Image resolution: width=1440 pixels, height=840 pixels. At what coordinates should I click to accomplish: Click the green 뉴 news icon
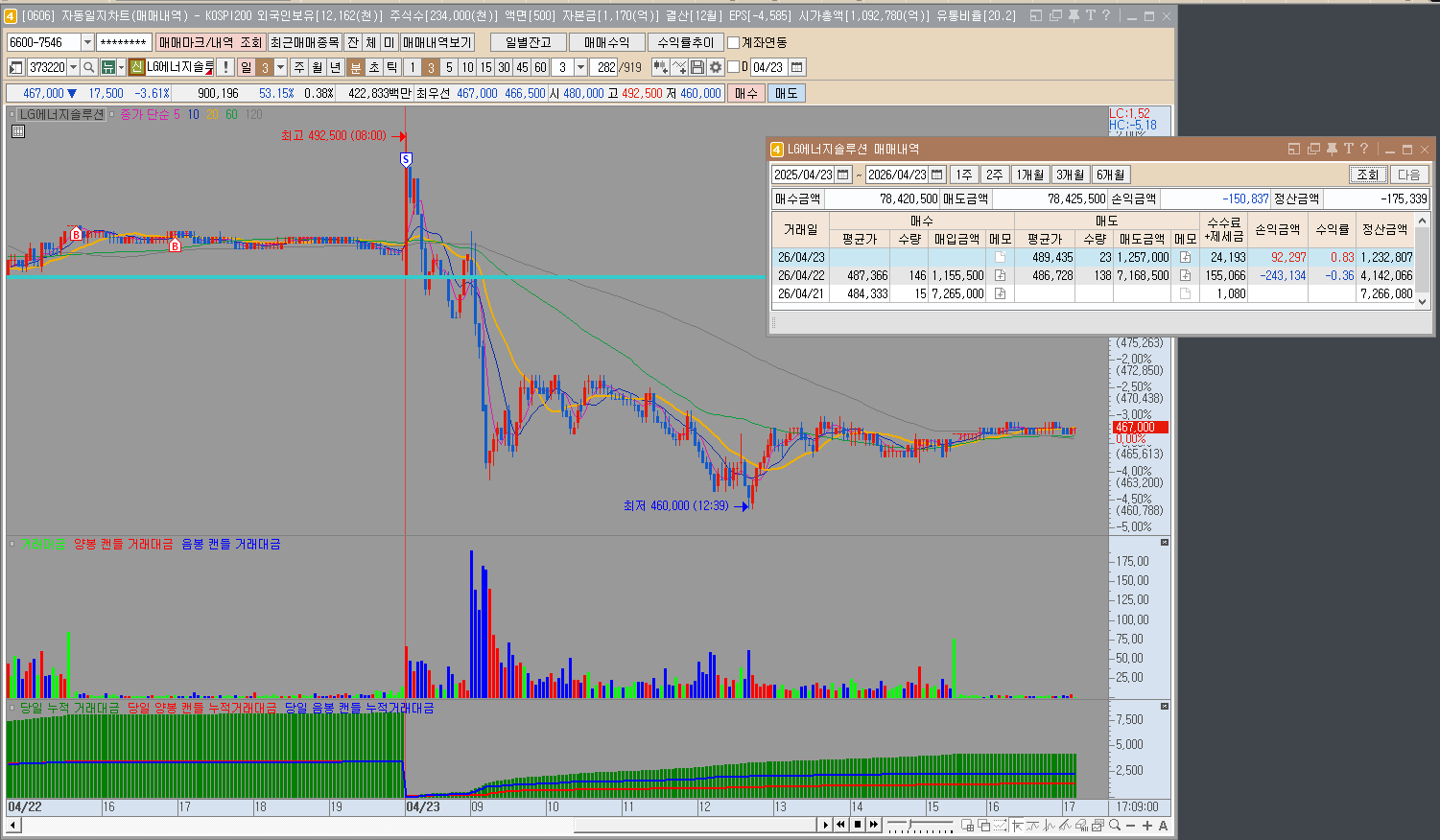coord(107,67)
